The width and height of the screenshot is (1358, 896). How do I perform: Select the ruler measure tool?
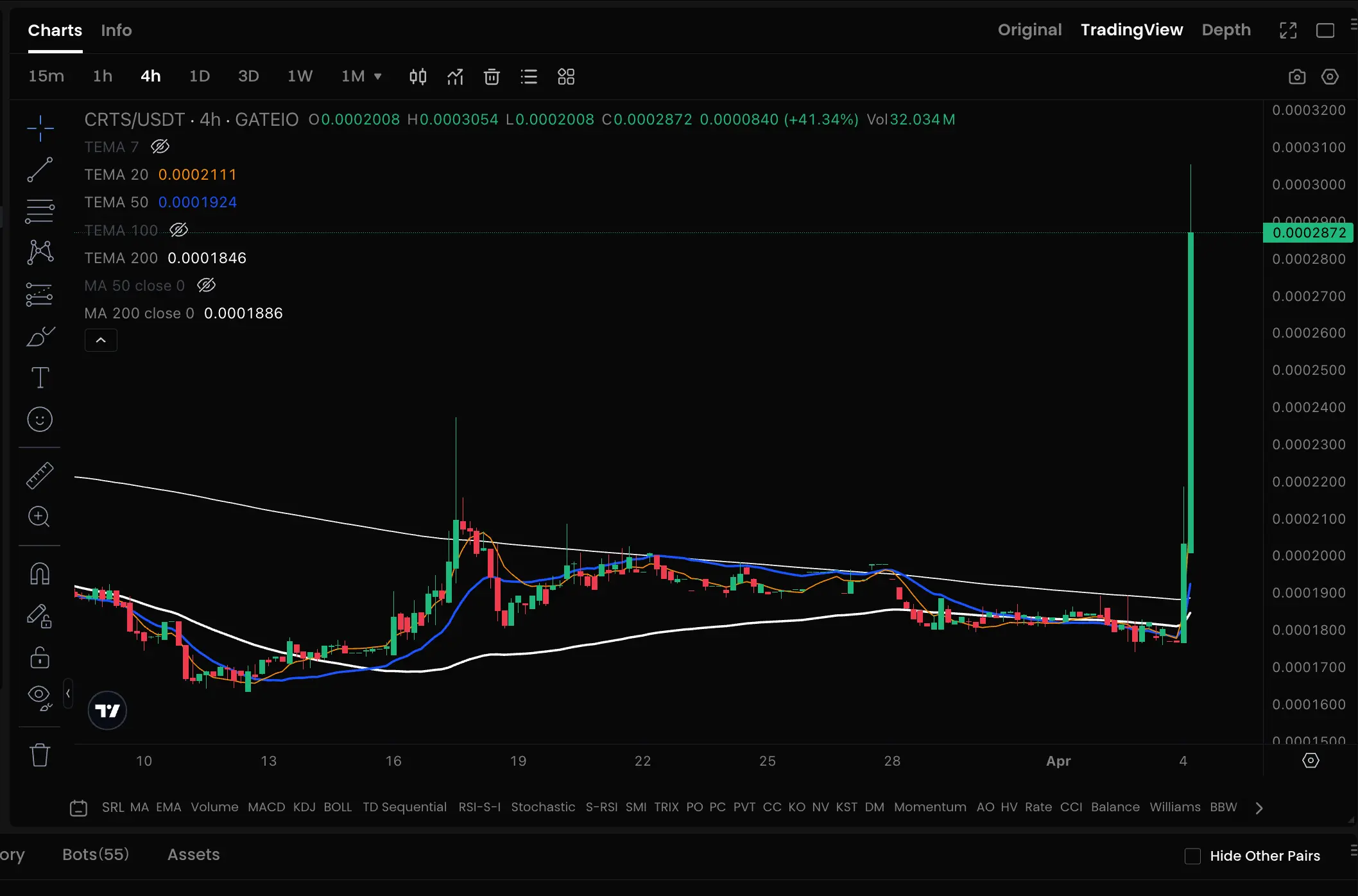click(x=40, y=476)
